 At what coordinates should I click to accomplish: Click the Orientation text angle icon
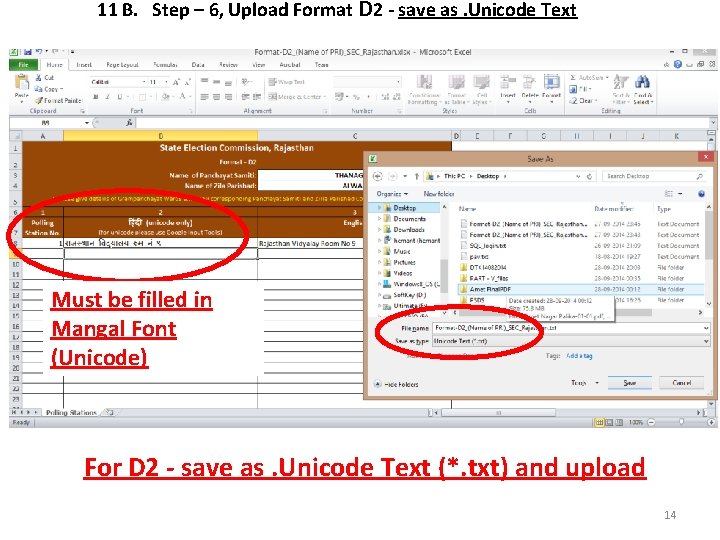(247, 82)
